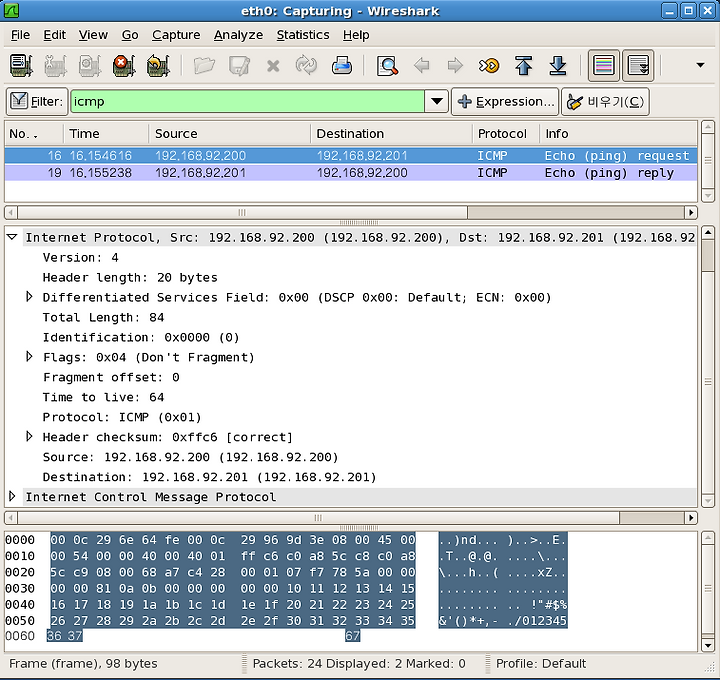The height and width of the screenshot is (680, 720).
Task: Open the File menu
Action: [20, 35]
